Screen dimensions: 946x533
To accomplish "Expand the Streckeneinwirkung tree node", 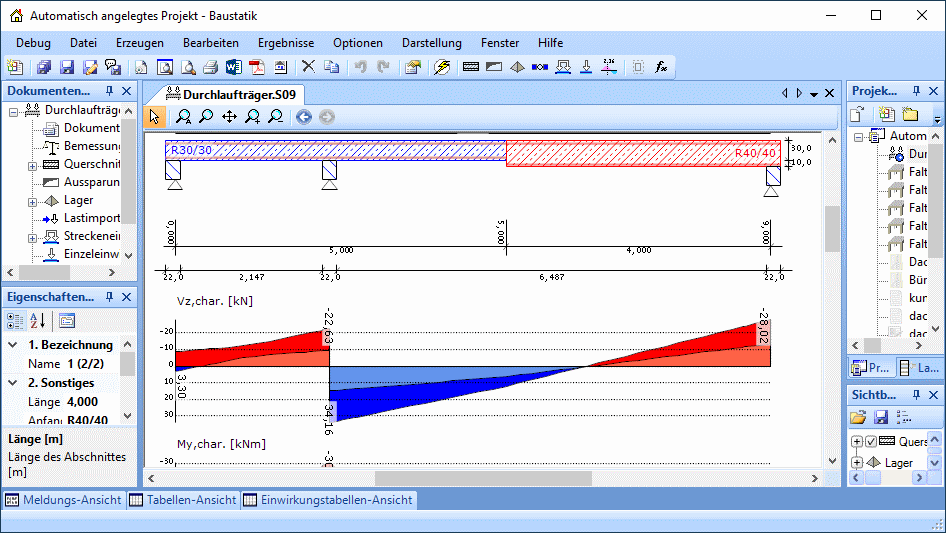I will click(x=33, y=238).
